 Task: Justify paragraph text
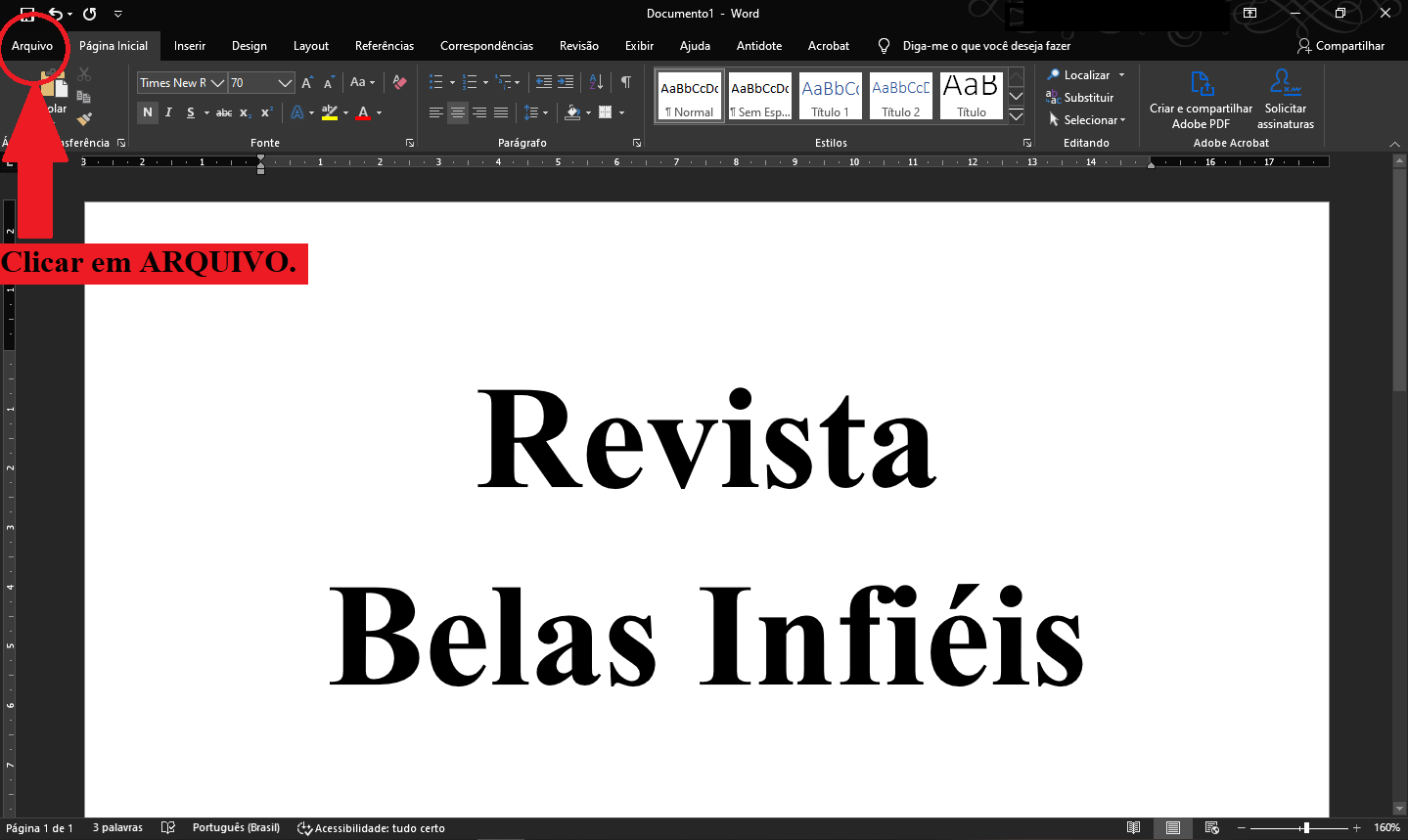click(x=501, y=112)
